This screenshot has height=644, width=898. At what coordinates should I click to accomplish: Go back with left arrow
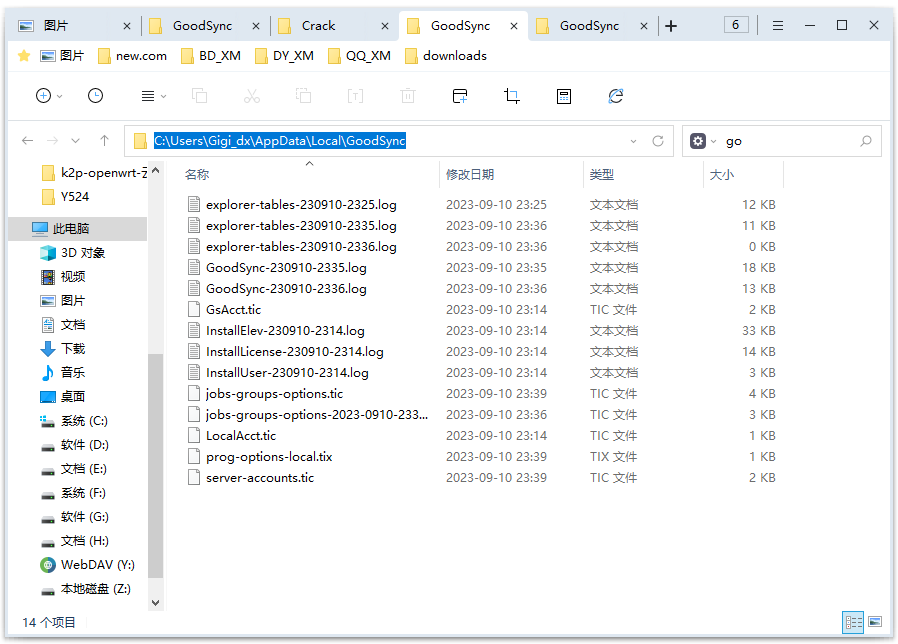[x=27, y=140]
